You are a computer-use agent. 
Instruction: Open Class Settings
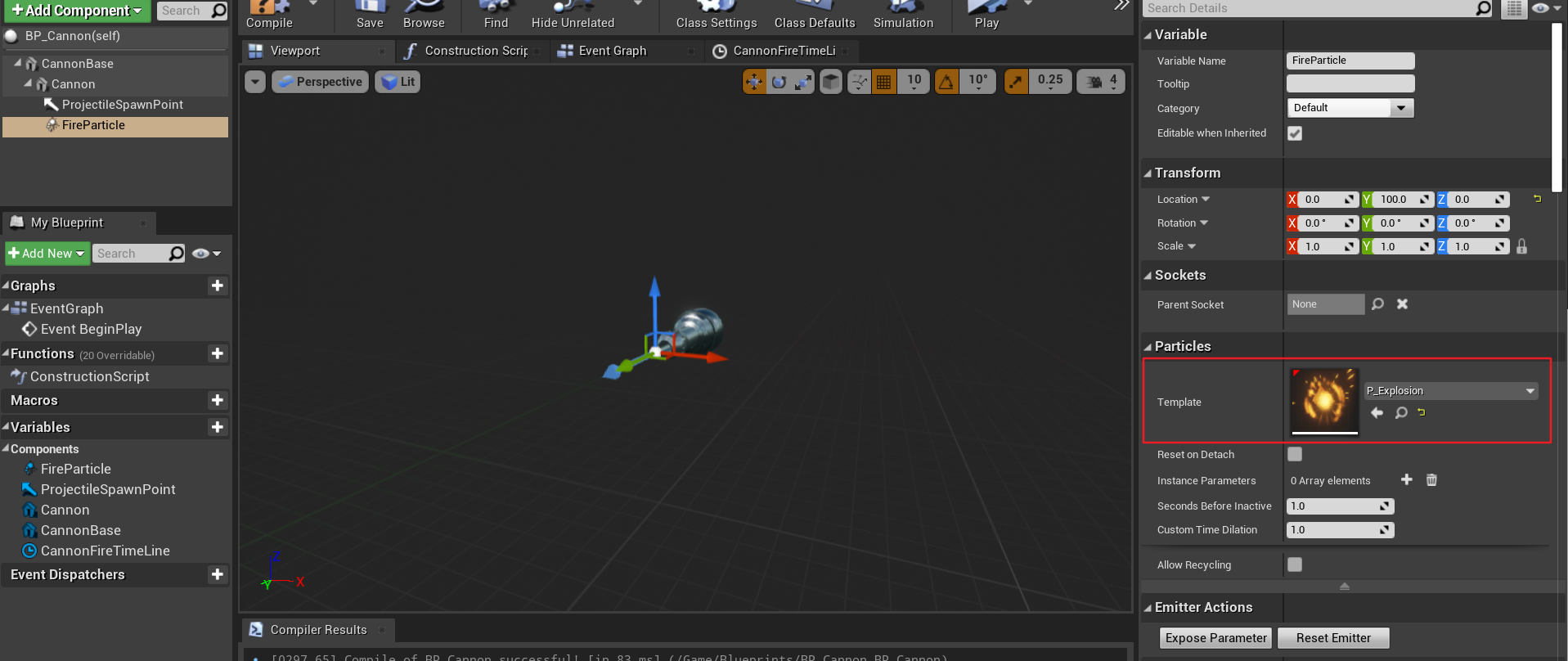point(717,16)
